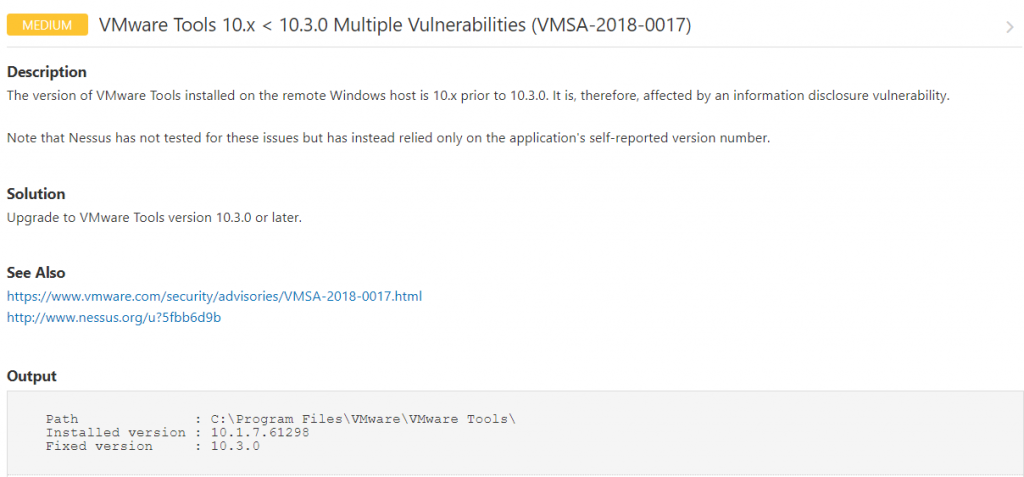Click the C:\Program Files\VMware path value
The image size is (1024, 477).
coord(363,419)
